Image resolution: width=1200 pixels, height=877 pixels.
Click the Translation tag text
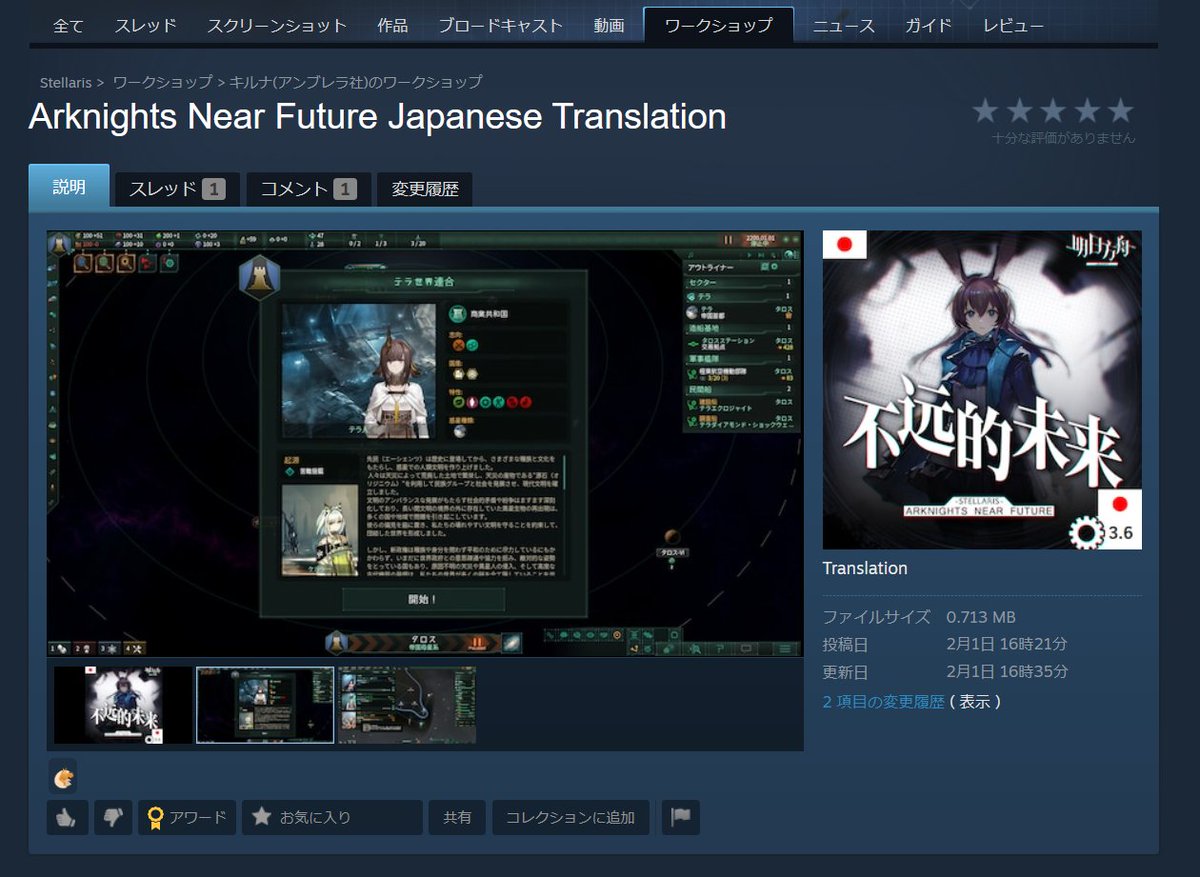click(865, 568)
